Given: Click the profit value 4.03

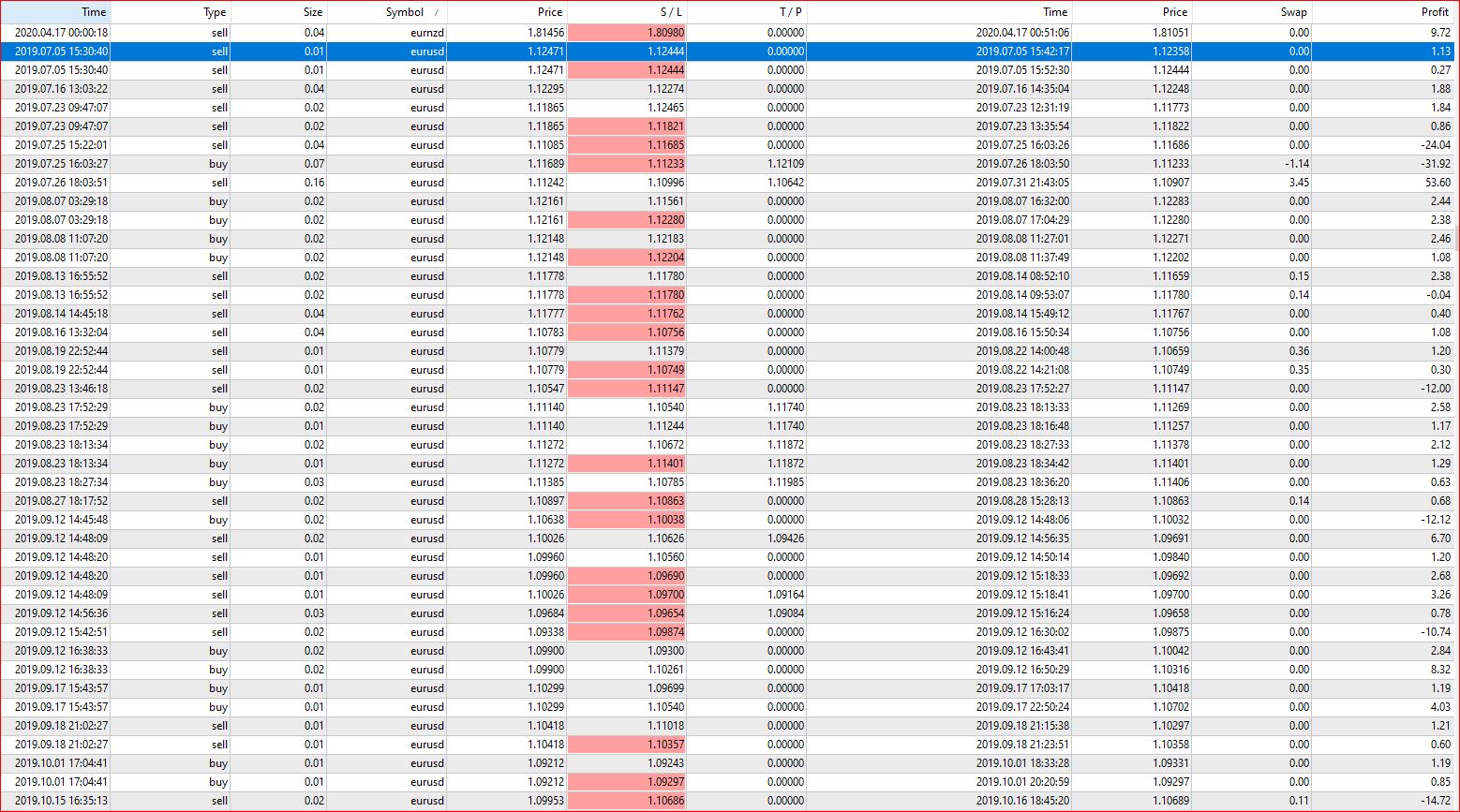Looking at the screenshot, I should pos(1440,707).
